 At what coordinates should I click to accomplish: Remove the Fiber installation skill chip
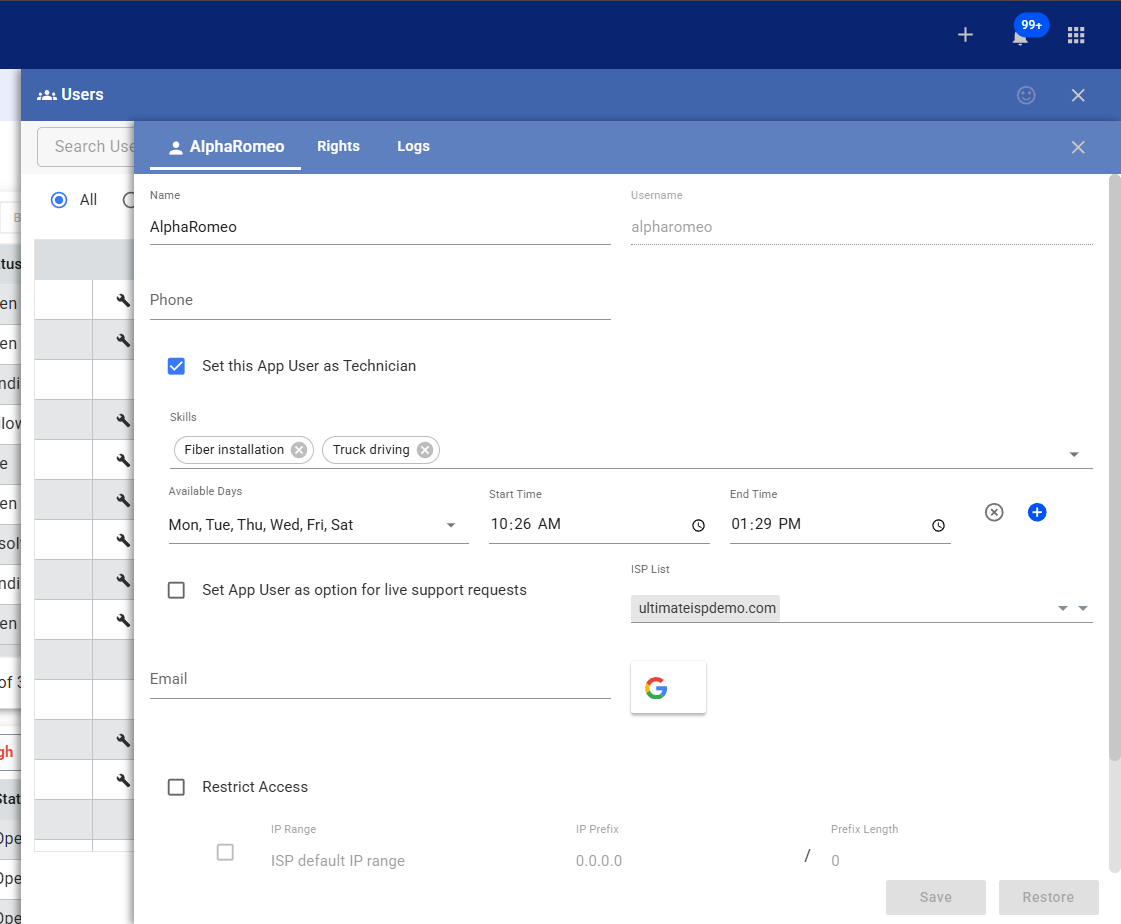tap(298, 450)
